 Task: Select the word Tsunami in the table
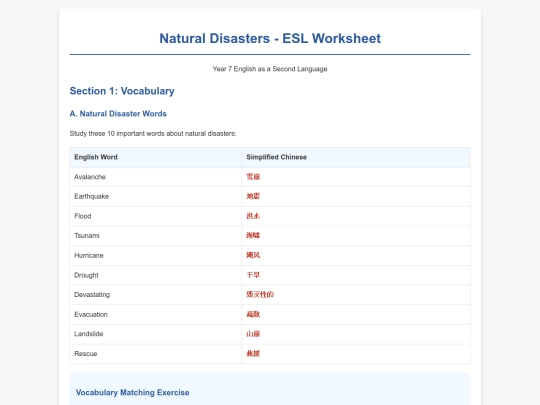point(87,236)
